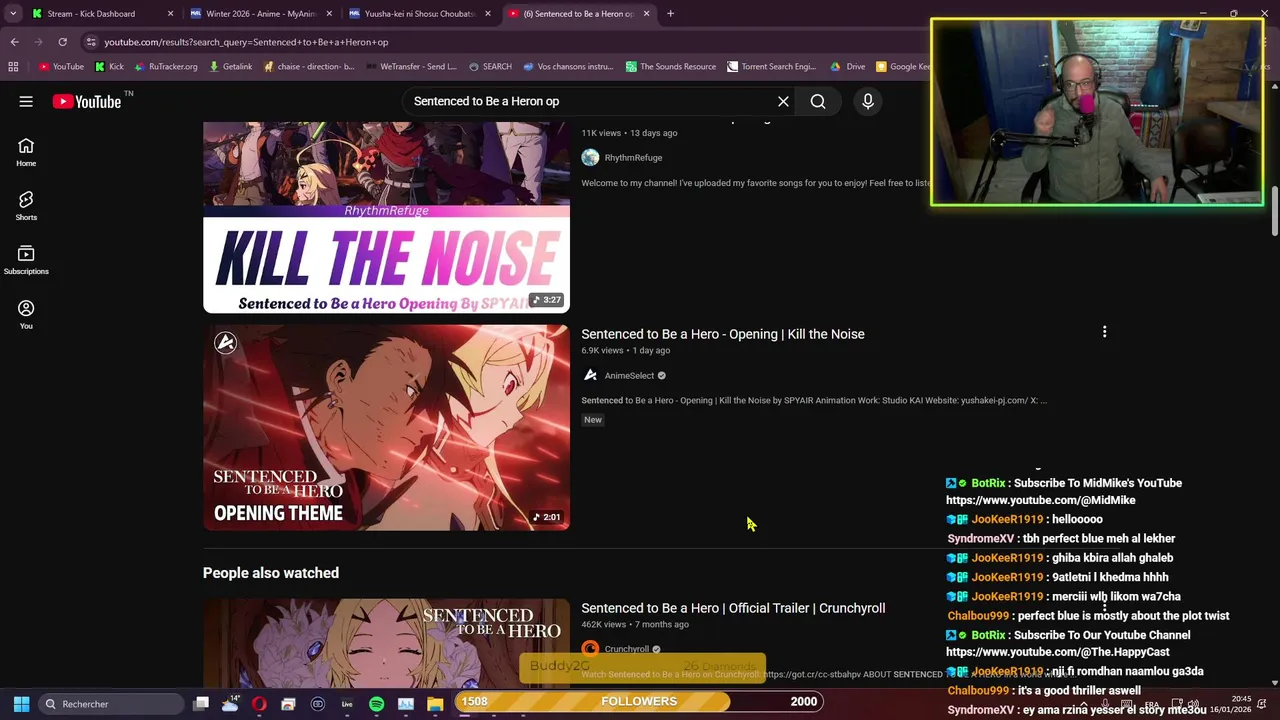Open a new browser tab
1280x720 pixels.
click(670, 14)
